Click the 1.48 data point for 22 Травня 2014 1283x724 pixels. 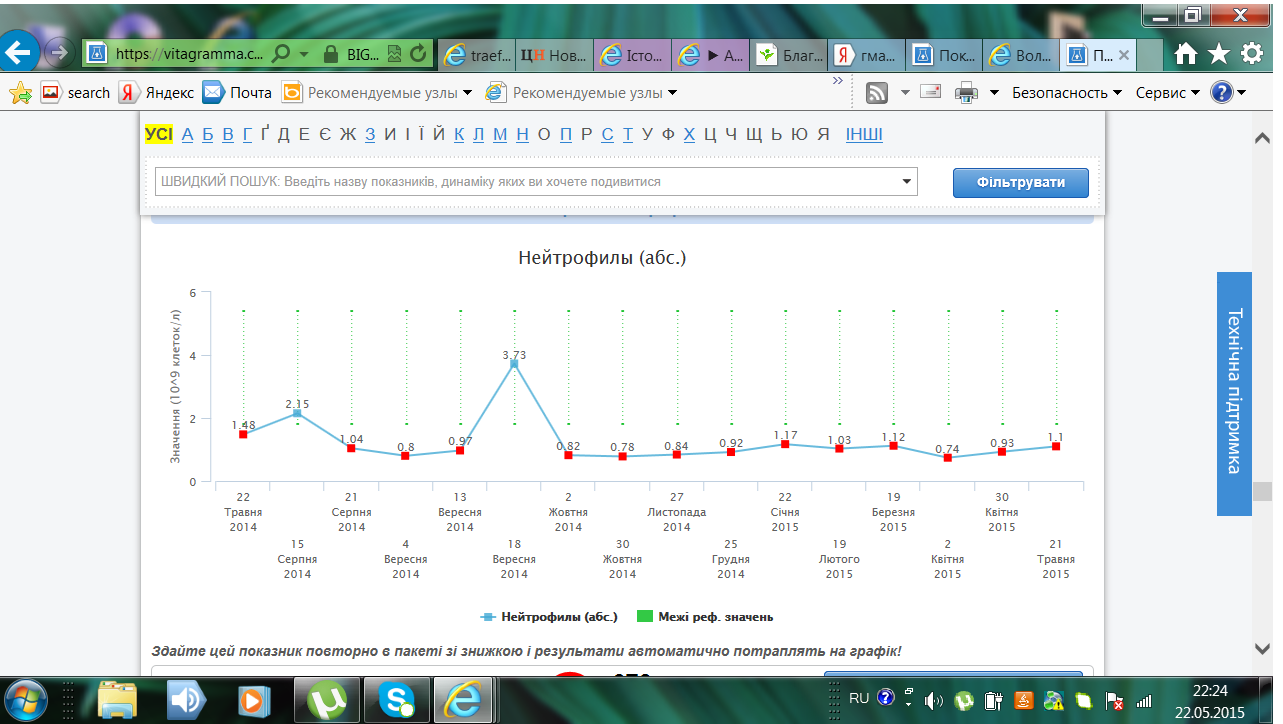[x=243, y=434]
